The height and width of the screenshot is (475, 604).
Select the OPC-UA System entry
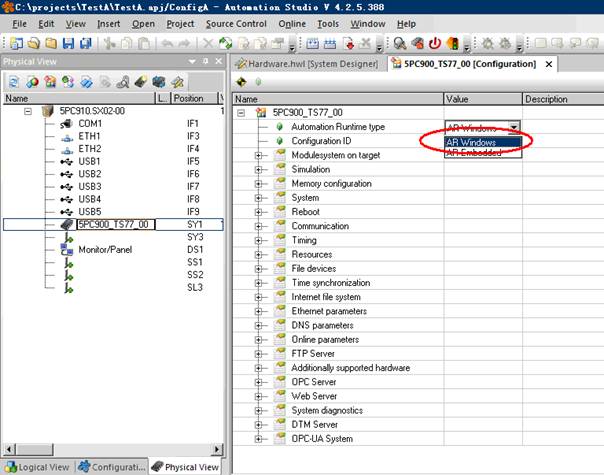pos(321,439)
